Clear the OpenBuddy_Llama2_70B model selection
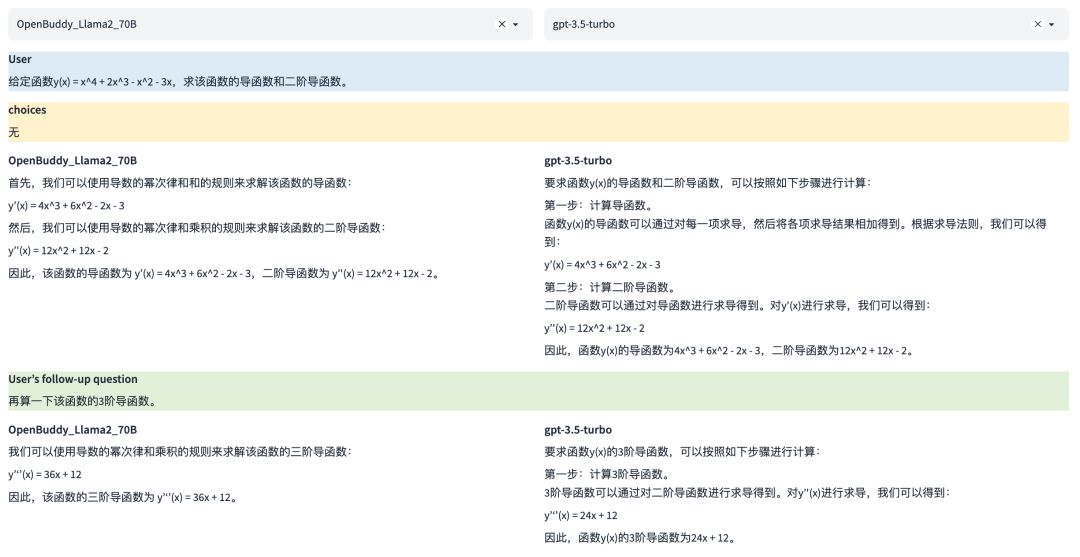This screenshot has width=1080, height=557. (x=501, y=24)
